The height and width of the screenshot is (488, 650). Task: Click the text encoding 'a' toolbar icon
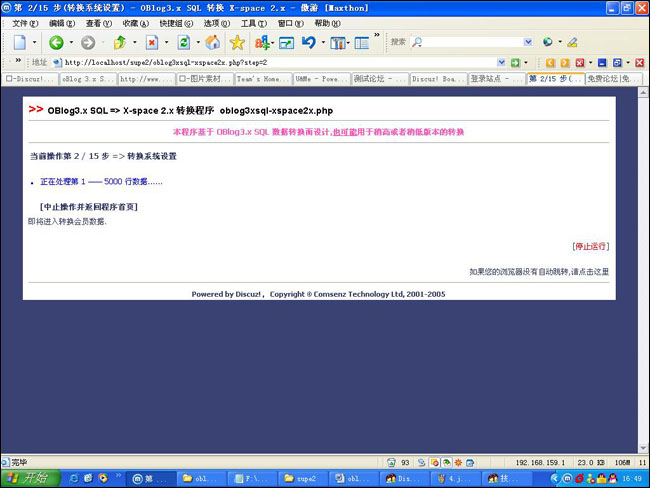click(x=262, y=42)
